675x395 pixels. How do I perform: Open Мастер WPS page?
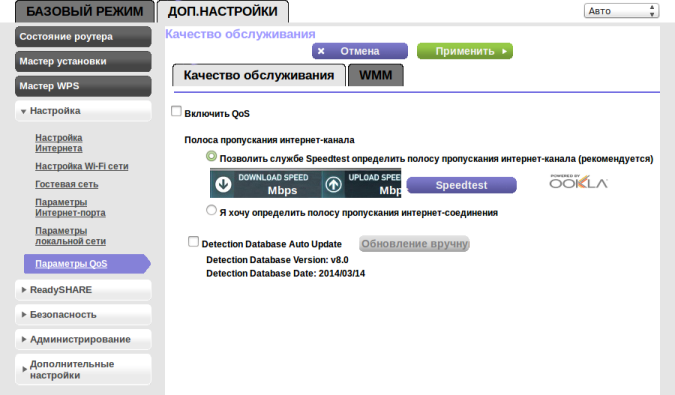(x=83, y=86)
